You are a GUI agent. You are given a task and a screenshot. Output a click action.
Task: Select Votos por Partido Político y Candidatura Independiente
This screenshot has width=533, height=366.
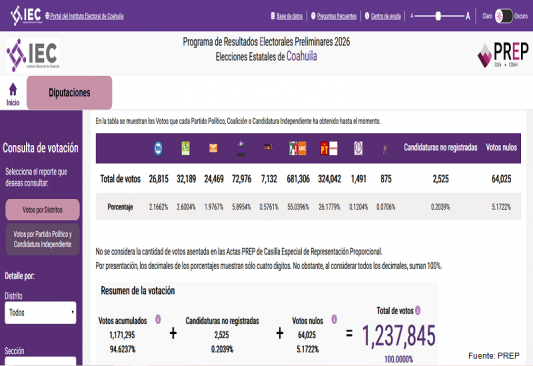click(x=42, y=239)
